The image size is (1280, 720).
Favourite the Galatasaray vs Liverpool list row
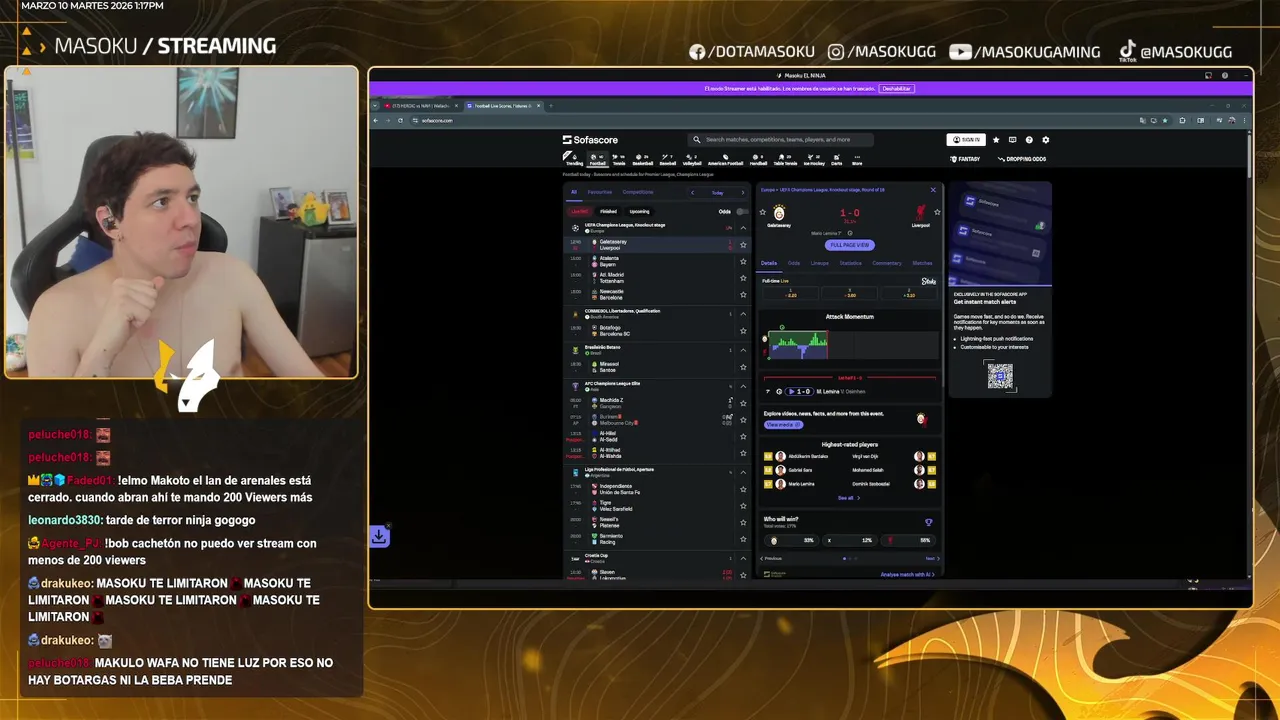pyautogui.click(x=743, y=245)
